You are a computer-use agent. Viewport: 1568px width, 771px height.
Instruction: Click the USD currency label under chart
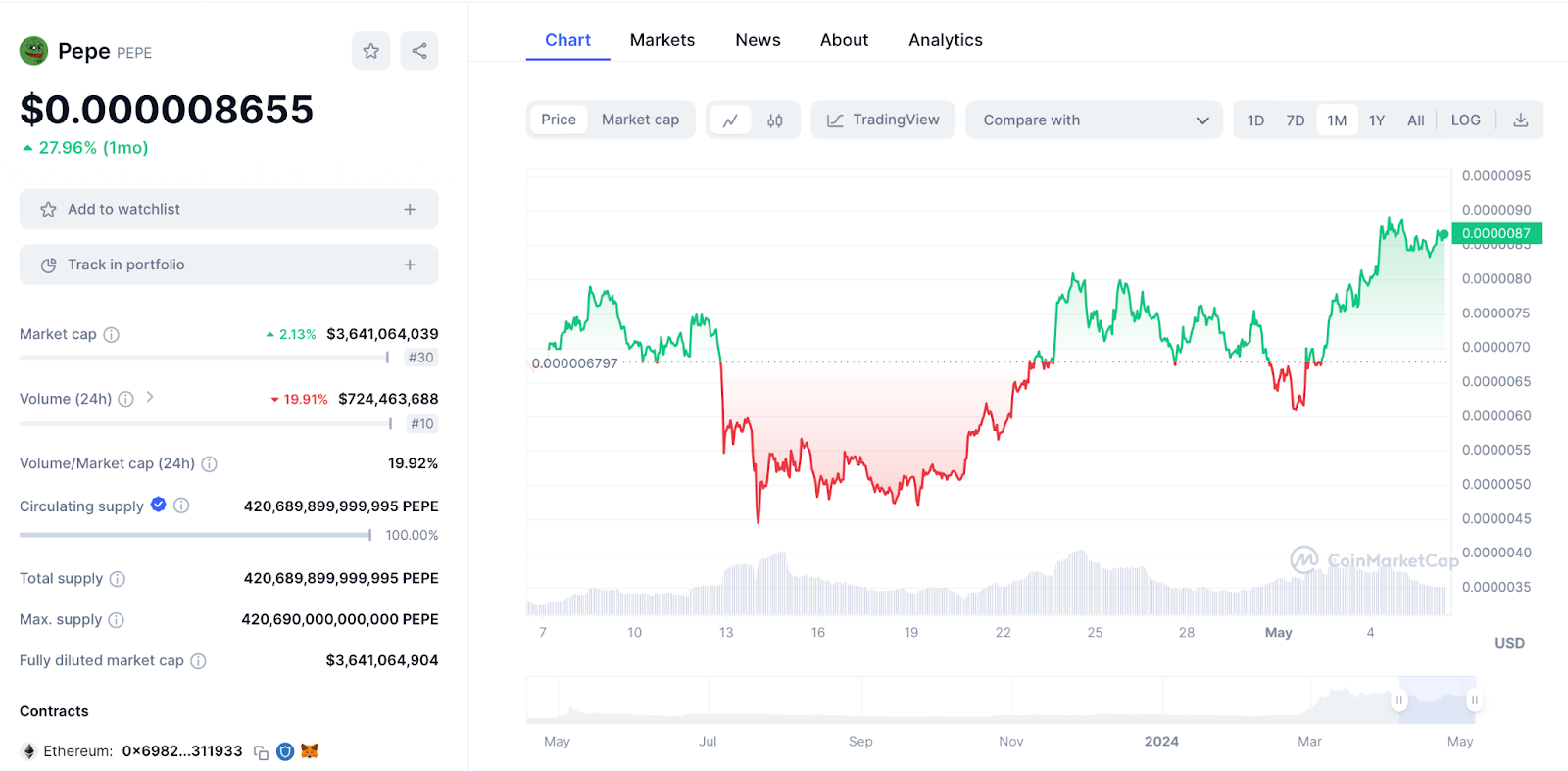click(x=1509, y=643)
